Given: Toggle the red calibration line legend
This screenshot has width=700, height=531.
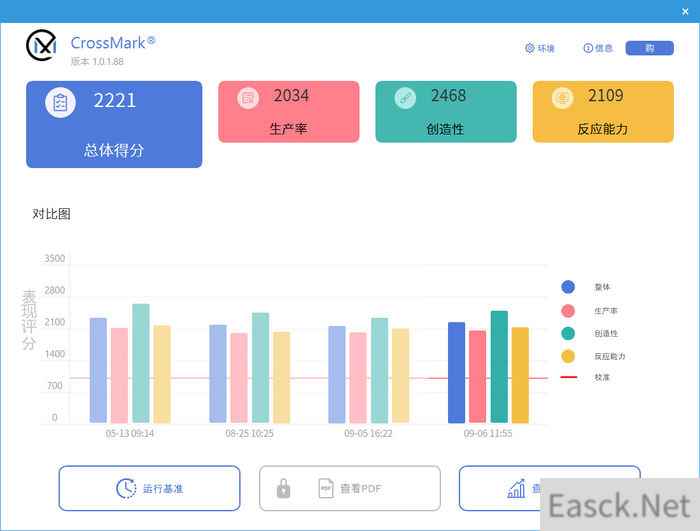Looking at the screenshot, I should pyautogui.click(x=569, y=377).
